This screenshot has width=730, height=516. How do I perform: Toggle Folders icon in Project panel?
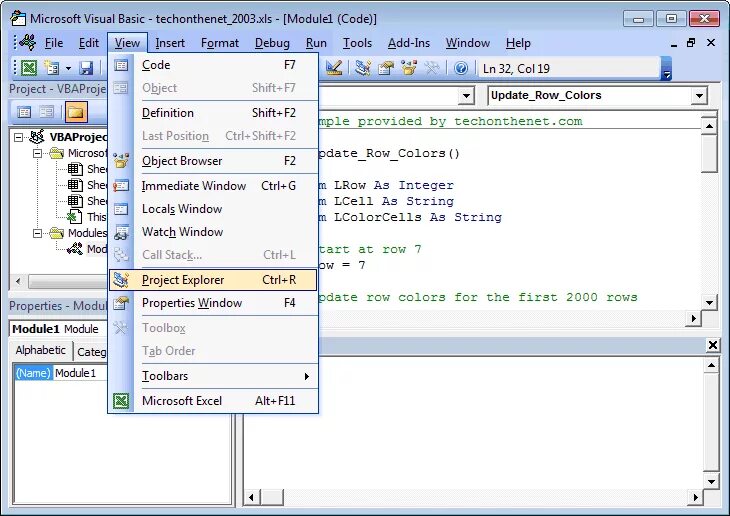point(76,112)
